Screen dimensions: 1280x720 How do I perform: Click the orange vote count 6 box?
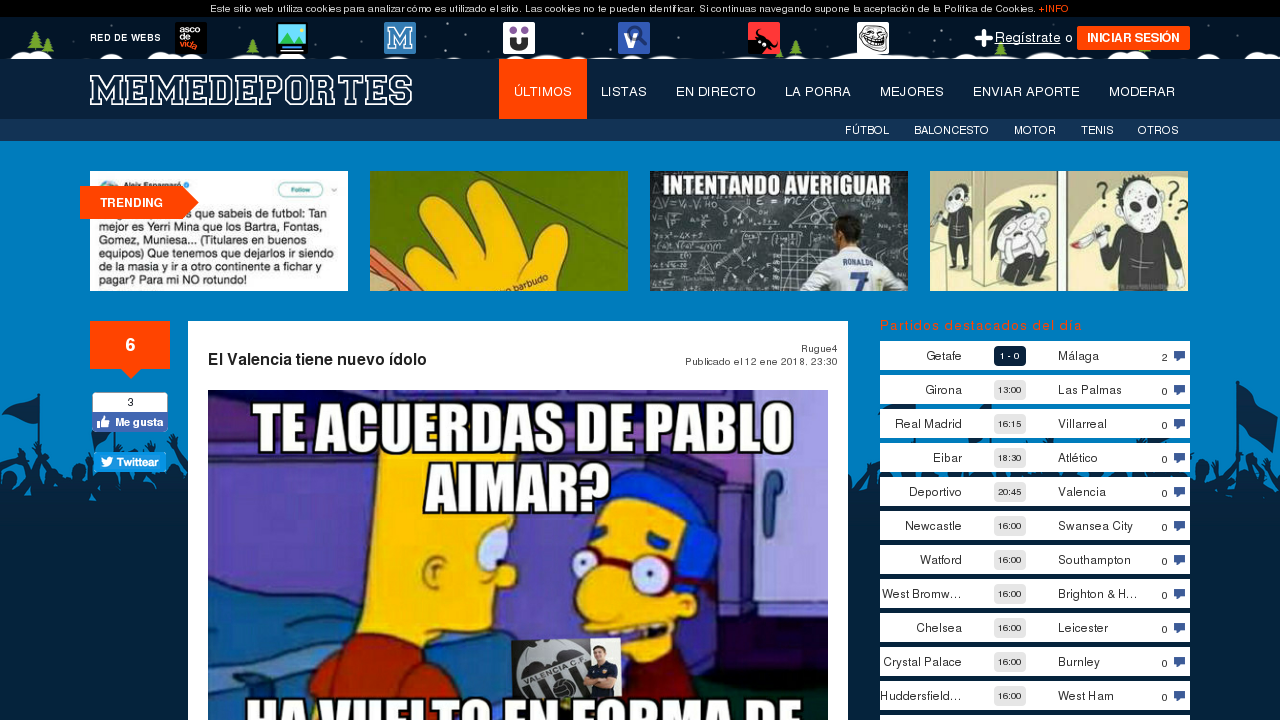130,346
